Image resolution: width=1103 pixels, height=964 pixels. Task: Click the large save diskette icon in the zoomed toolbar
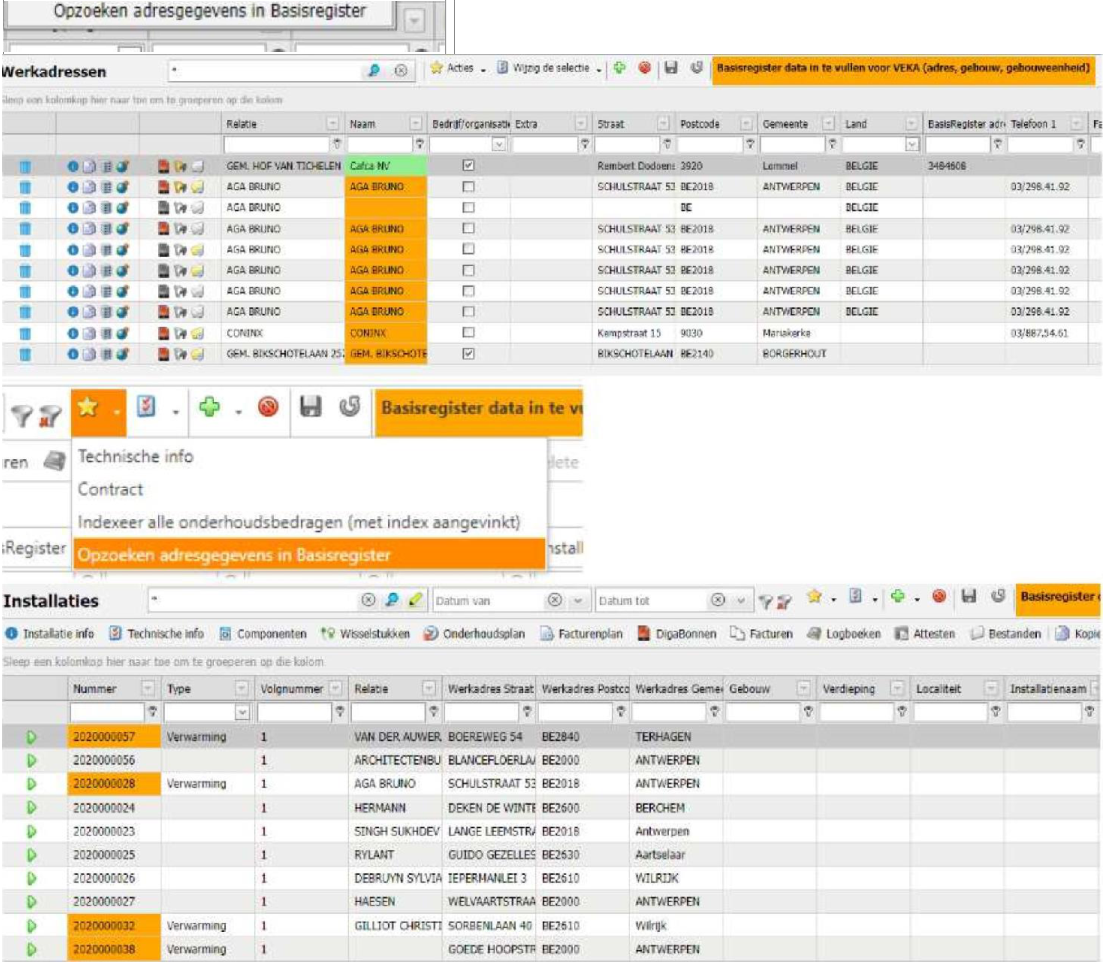[x=310, y=407]
